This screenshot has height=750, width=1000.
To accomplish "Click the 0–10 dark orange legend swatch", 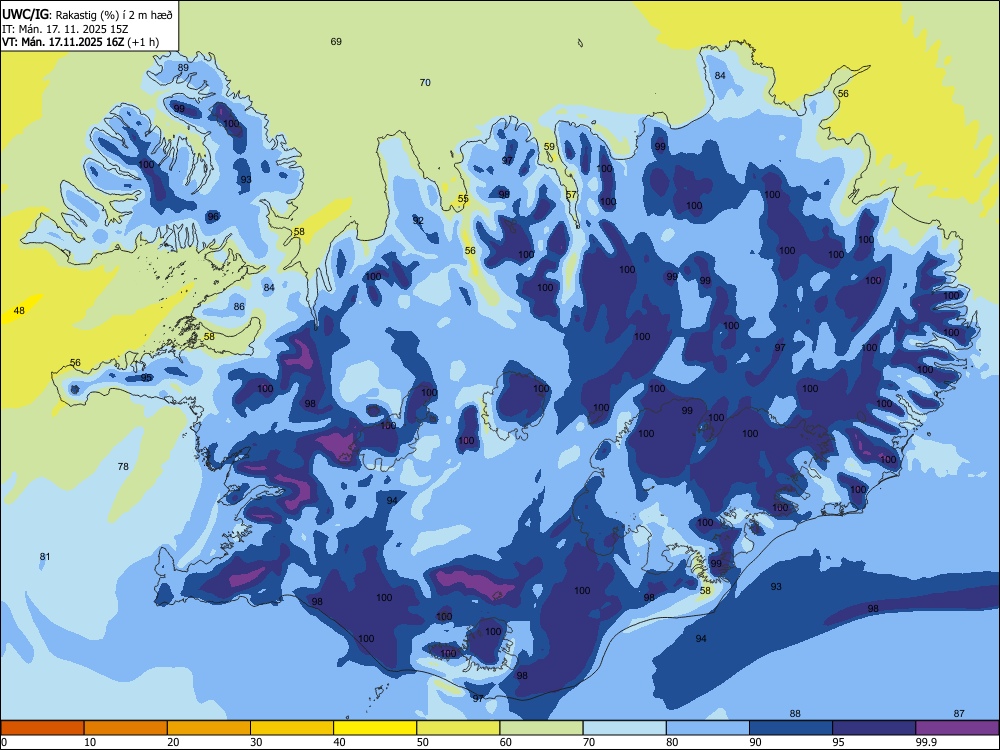I will click(42, 728).
